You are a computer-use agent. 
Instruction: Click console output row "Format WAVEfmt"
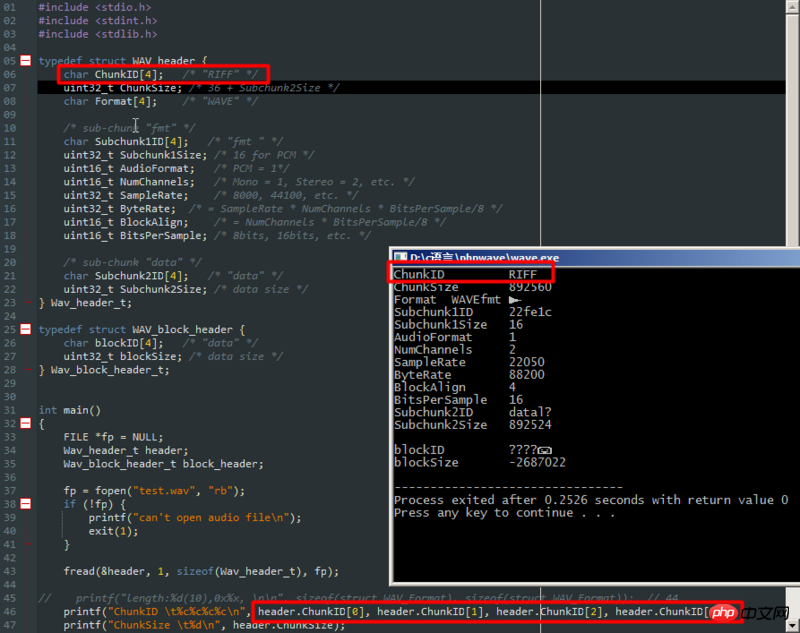458,299
